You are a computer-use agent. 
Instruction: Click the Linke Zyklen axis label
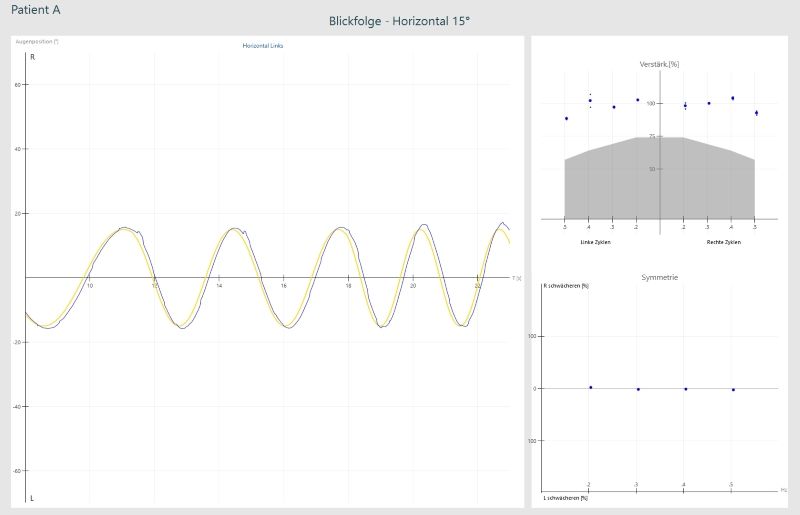[595, 242]
